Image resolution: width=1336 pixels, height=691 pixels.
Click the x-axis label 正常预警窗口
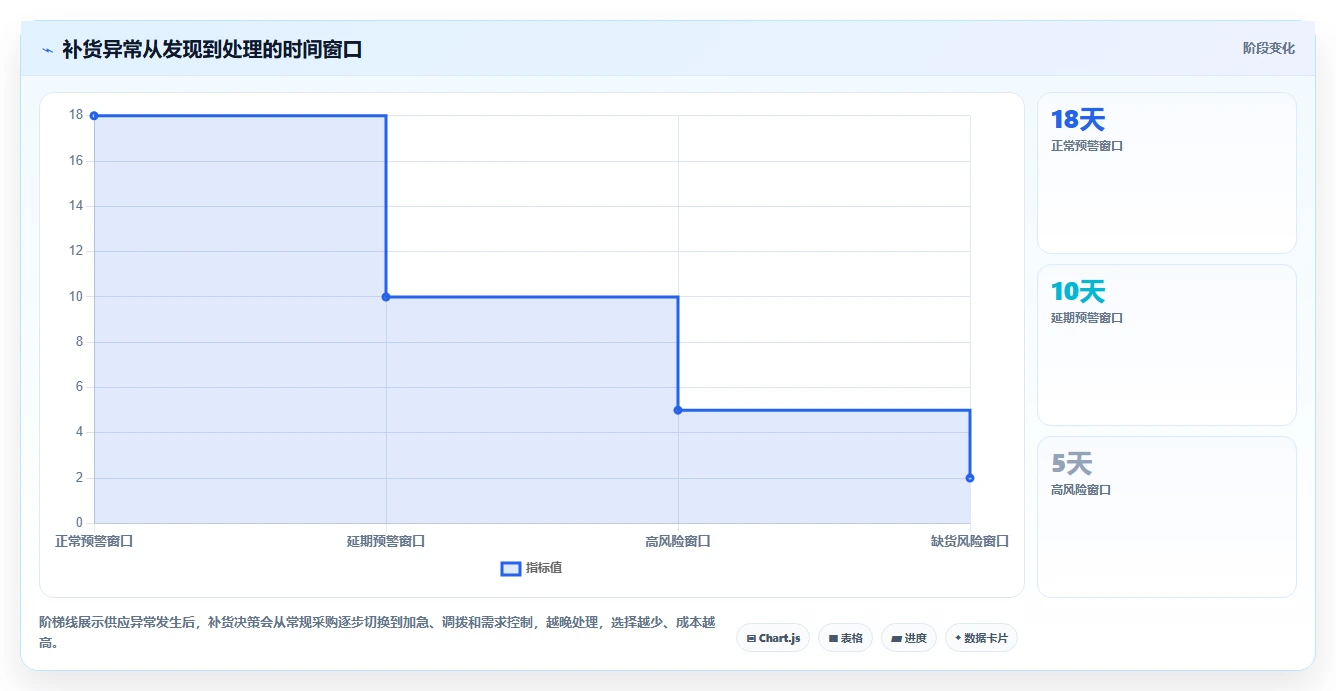click(94, 541)
